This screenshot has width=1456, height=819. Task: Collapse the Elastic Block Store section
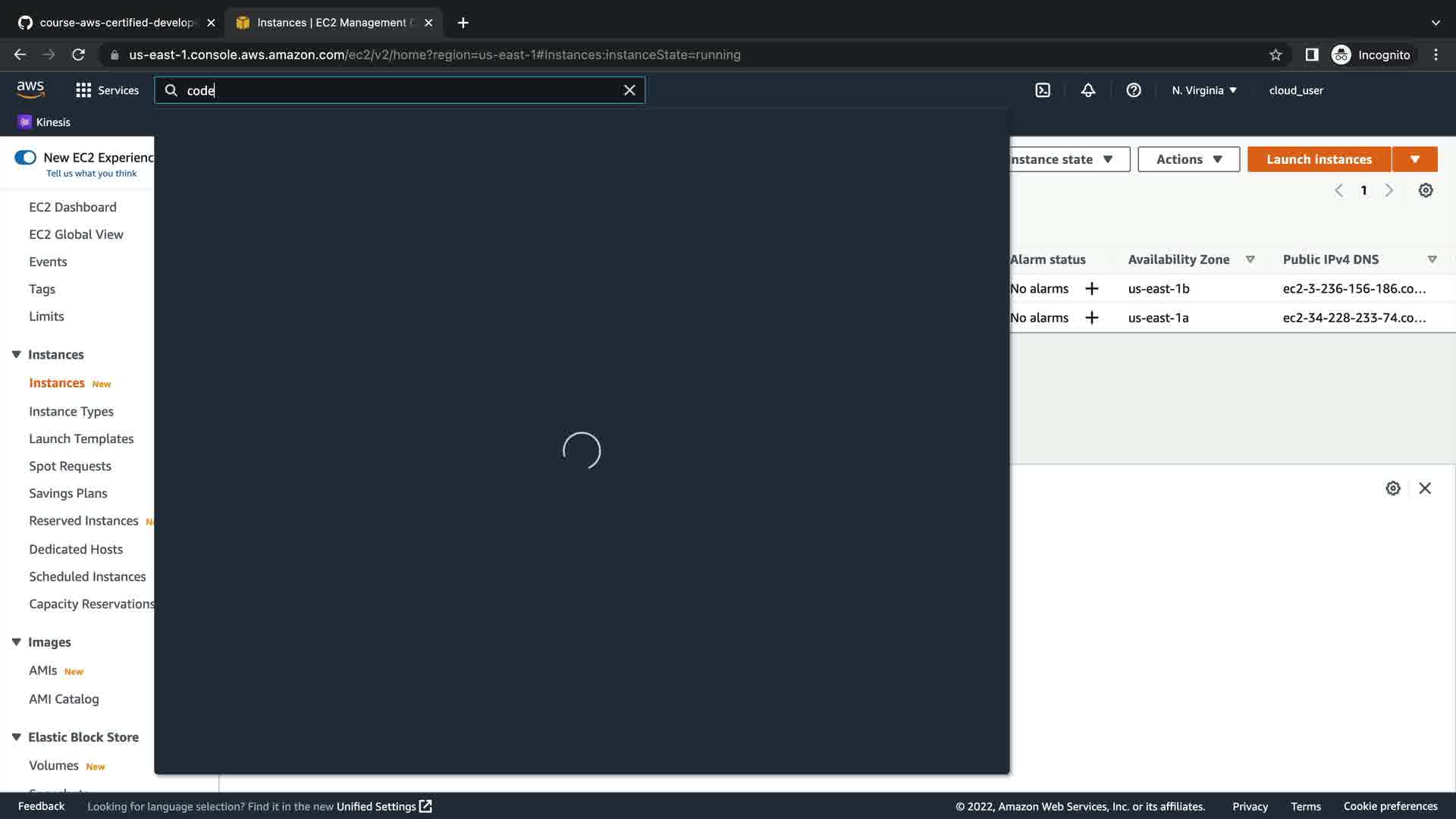(x=16, y=737)
